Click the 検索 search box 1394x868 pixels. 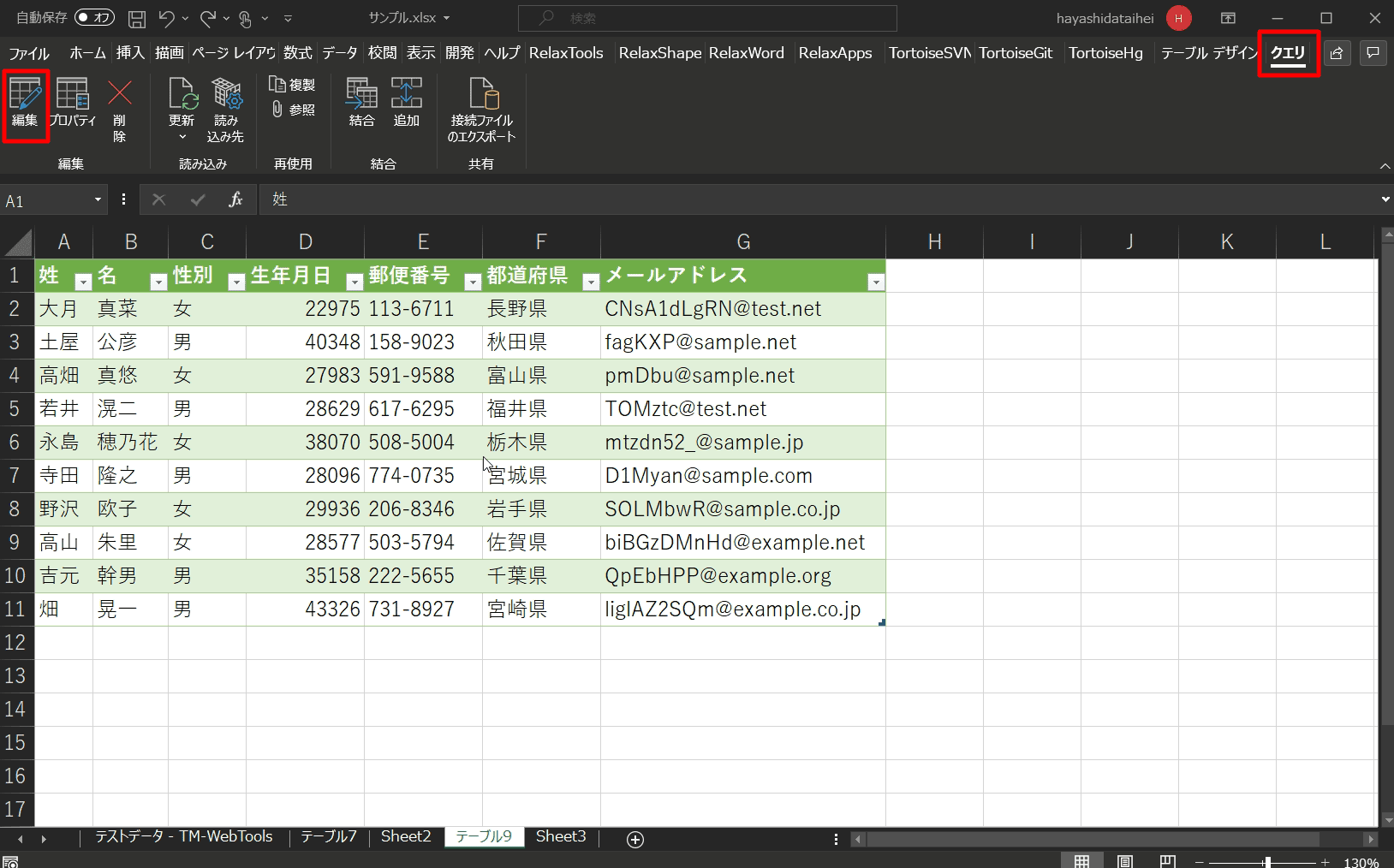707,18
